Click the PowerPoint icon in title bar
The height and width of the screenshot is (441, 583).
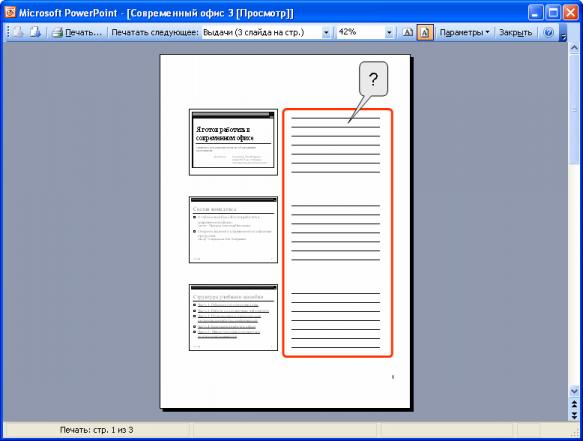tap(10, 13)
